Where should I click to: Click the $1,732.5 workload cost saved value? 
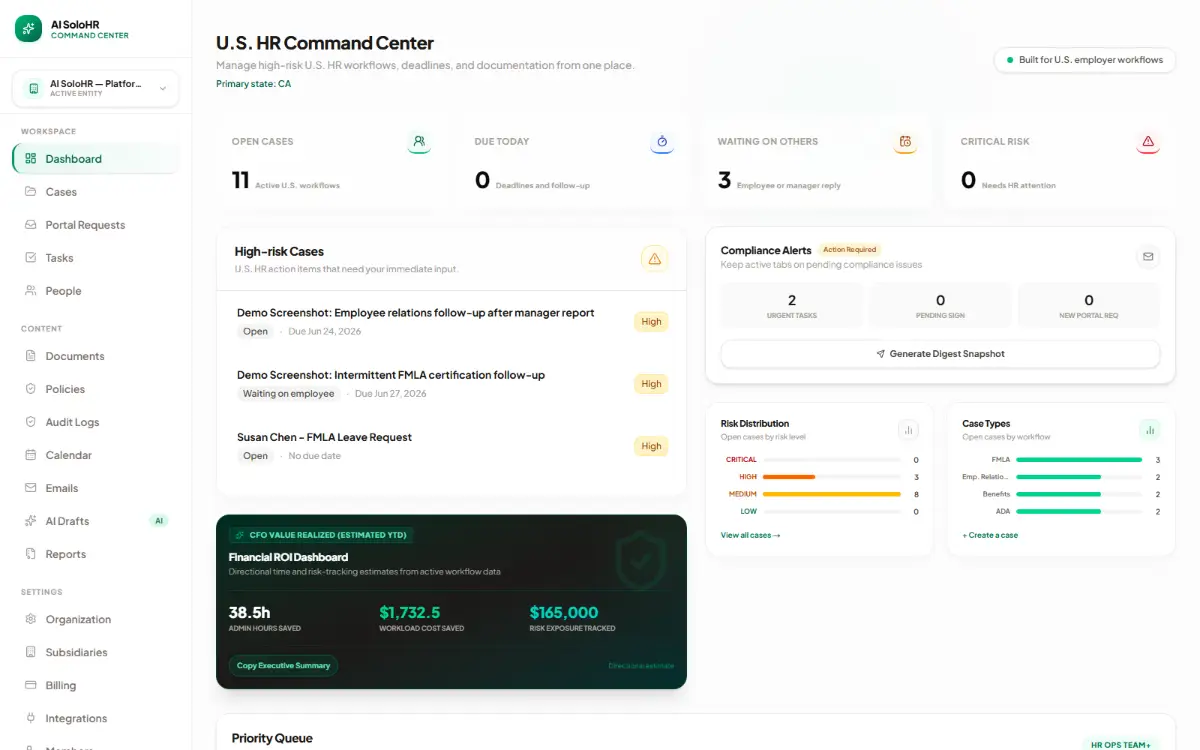pos(410,612)
